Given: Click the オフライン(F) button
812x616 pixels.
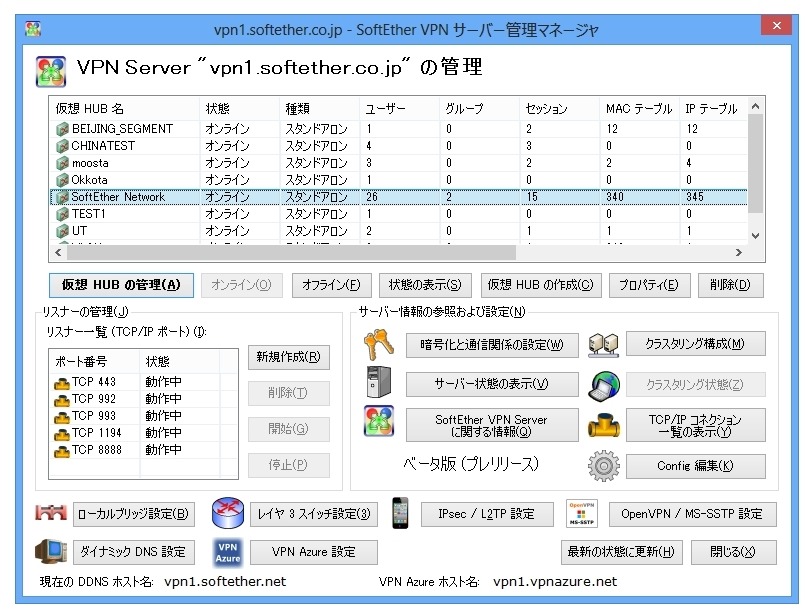Looking at the screenshot, I should [331, 285].
